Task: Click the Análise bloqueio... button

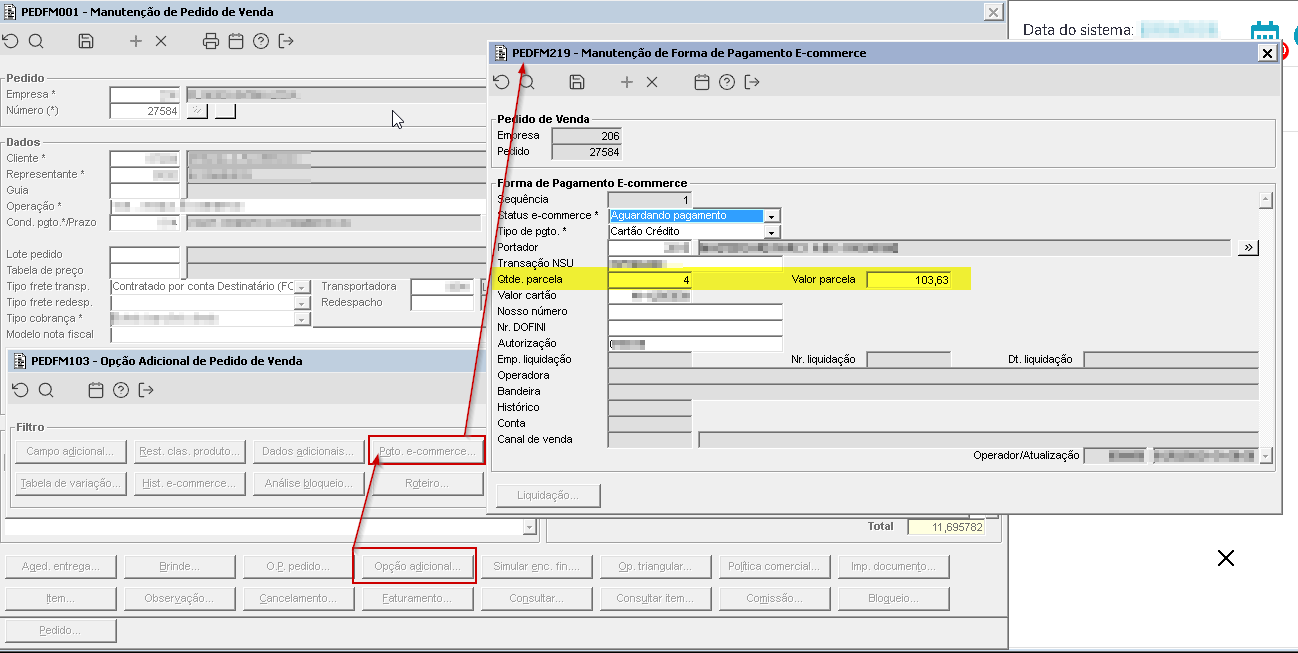Action: pos(308,483)
